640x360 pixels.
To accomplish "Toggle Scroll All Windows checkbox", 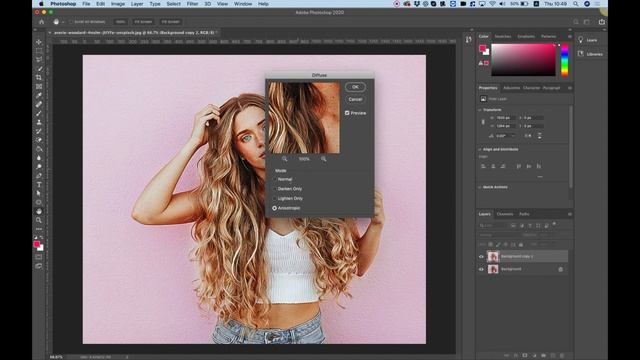I will pos(71,22).
